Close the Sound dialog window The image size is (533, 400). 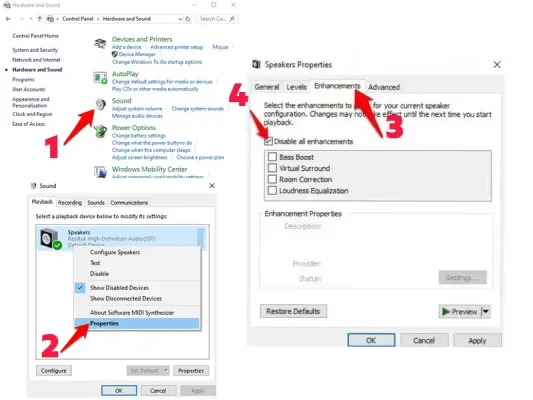[x=212, y=186]
